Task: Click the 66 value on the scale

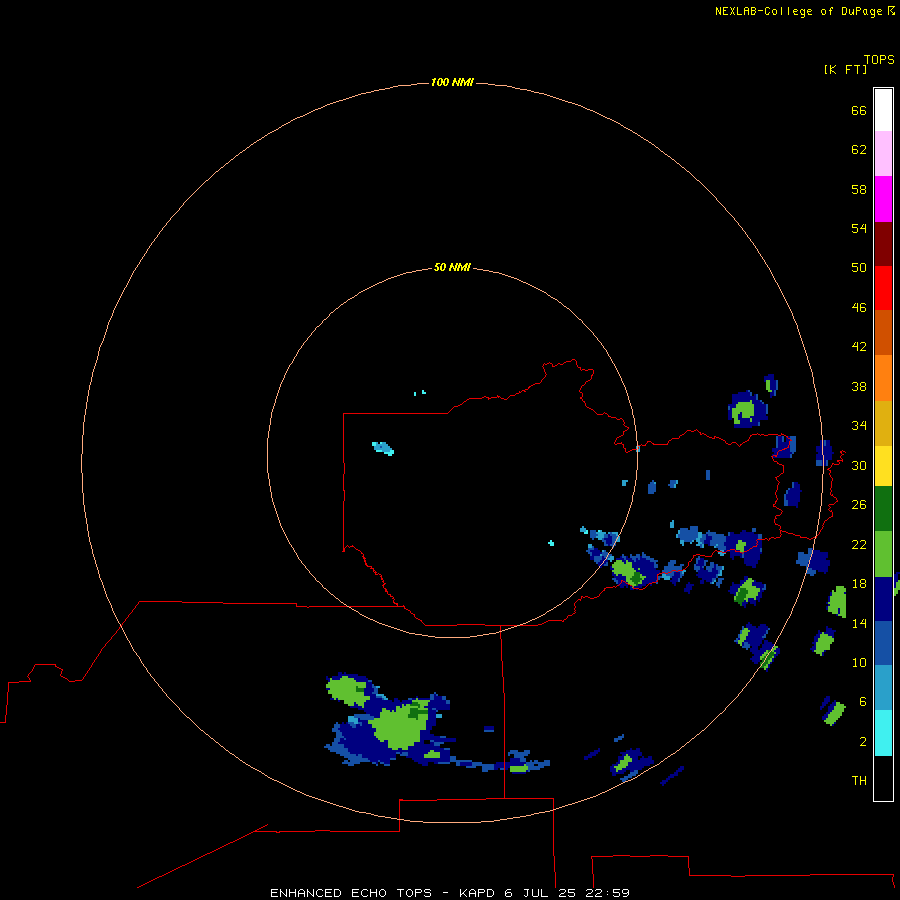Action: (x=859, y=110)
